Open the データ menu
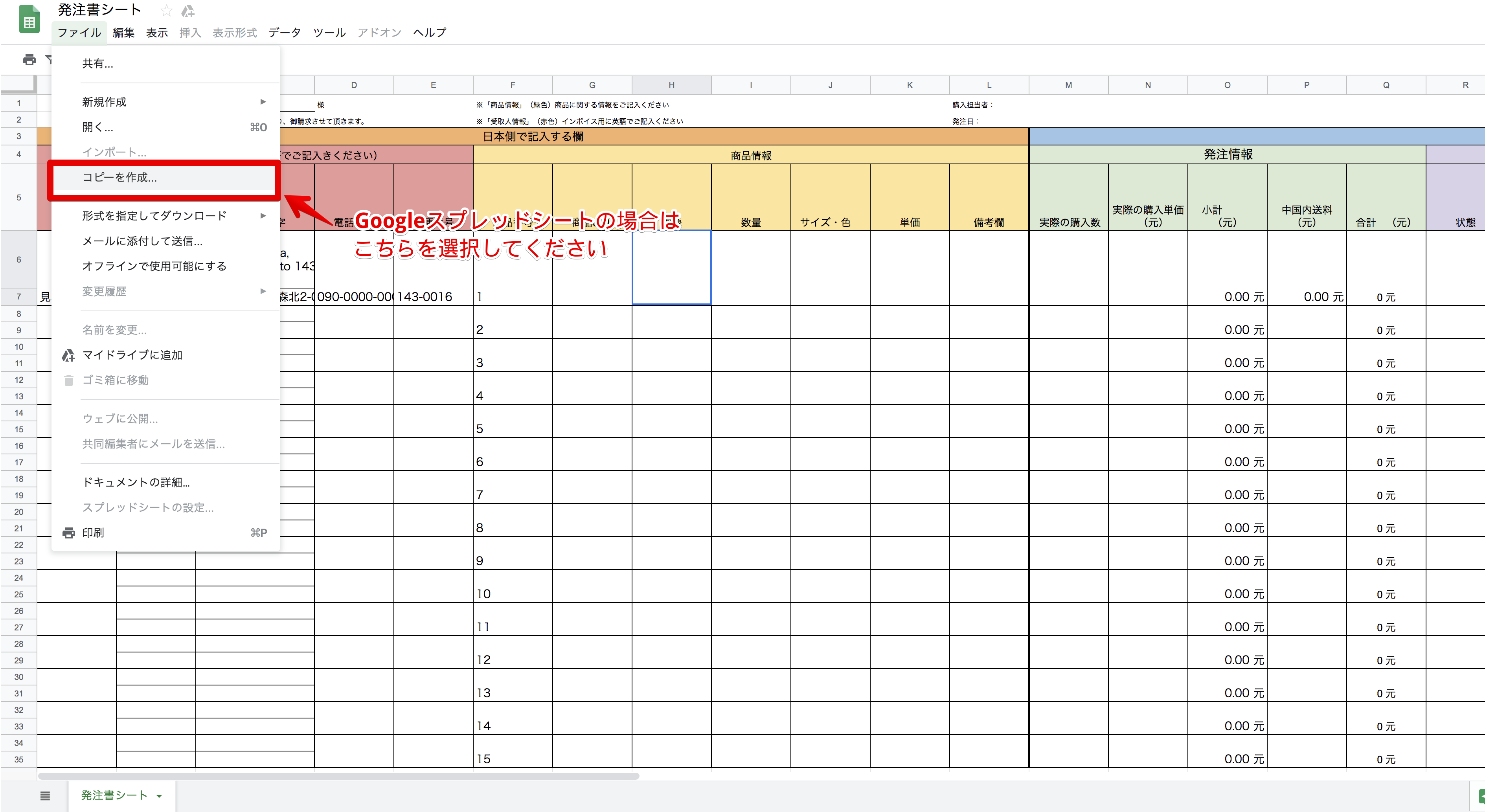Image resolution: width=1485 pixels, height=812 pixels. [x=284, y=33]
